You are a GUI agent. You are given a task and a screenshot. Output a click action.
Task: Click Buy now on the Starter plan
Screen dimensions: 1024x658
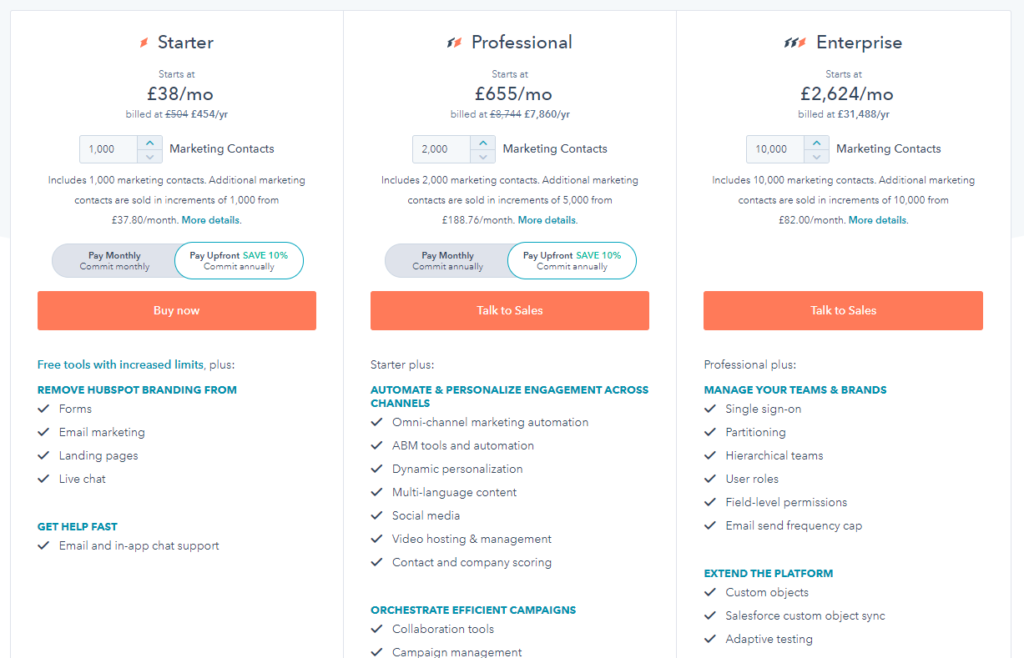(x=177, y=310)
